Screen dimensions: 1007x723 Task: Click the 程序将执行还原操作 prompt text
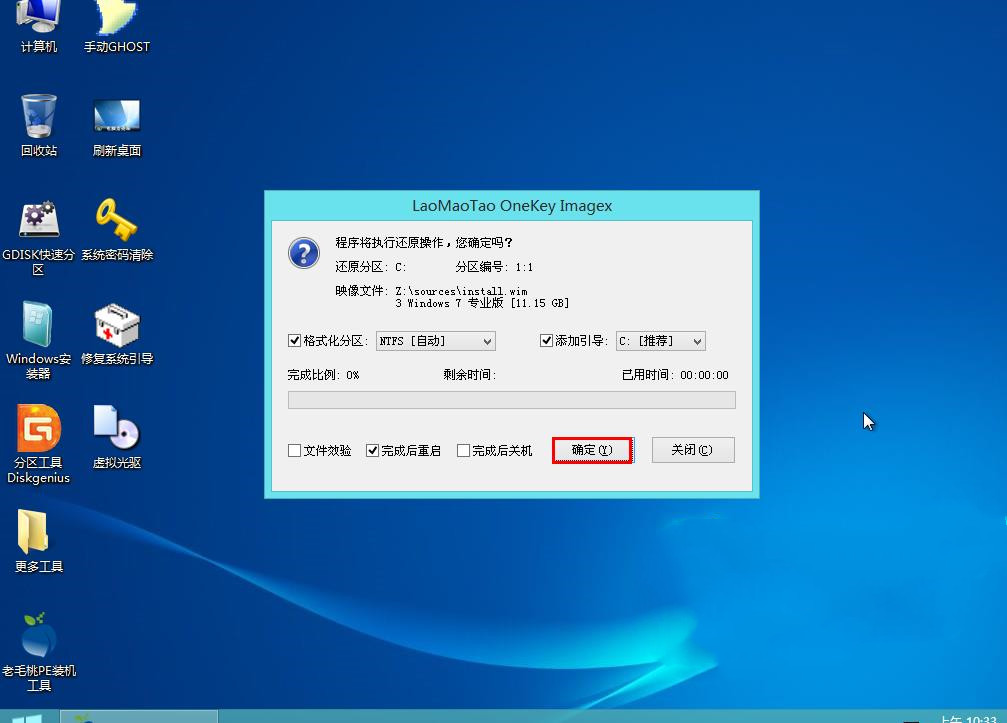(x=424, y=243)
